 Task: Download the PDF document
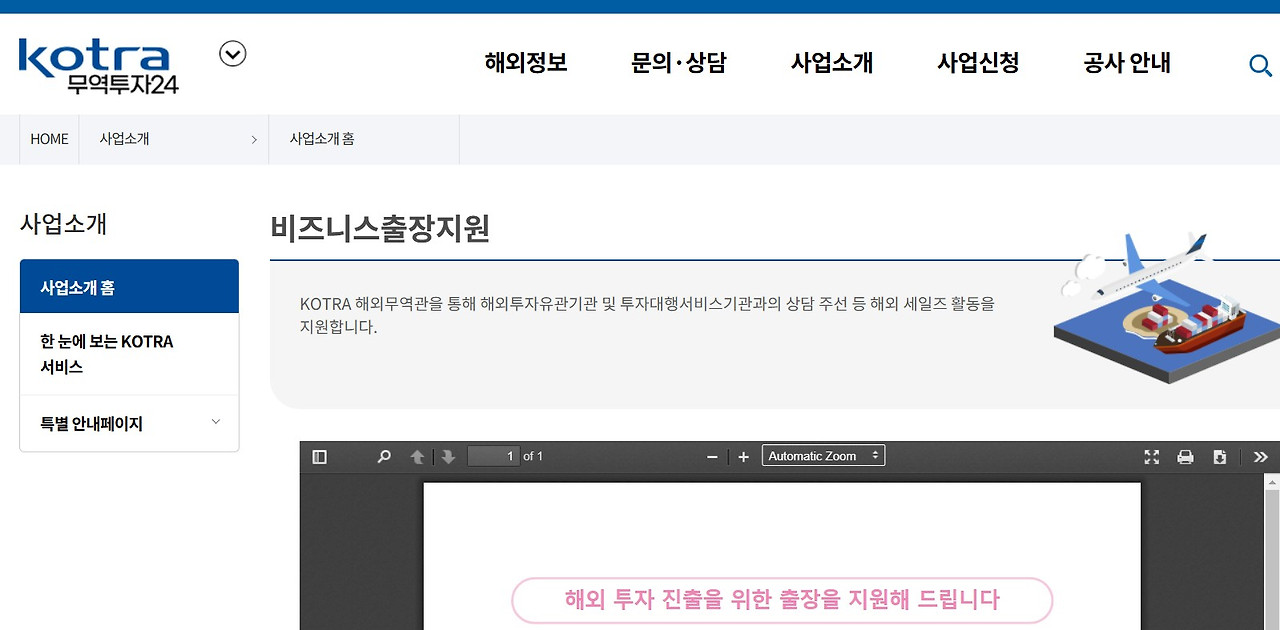click(1219, 457)
